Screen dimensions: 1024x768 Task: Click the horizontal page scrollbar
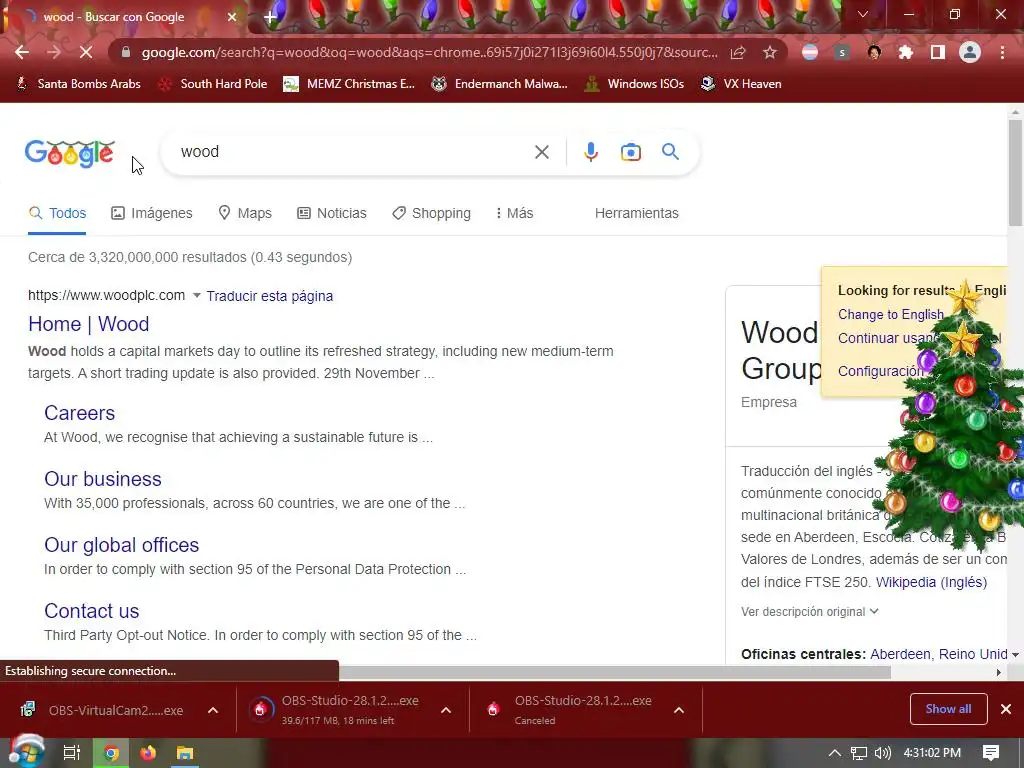click(615, 673)
